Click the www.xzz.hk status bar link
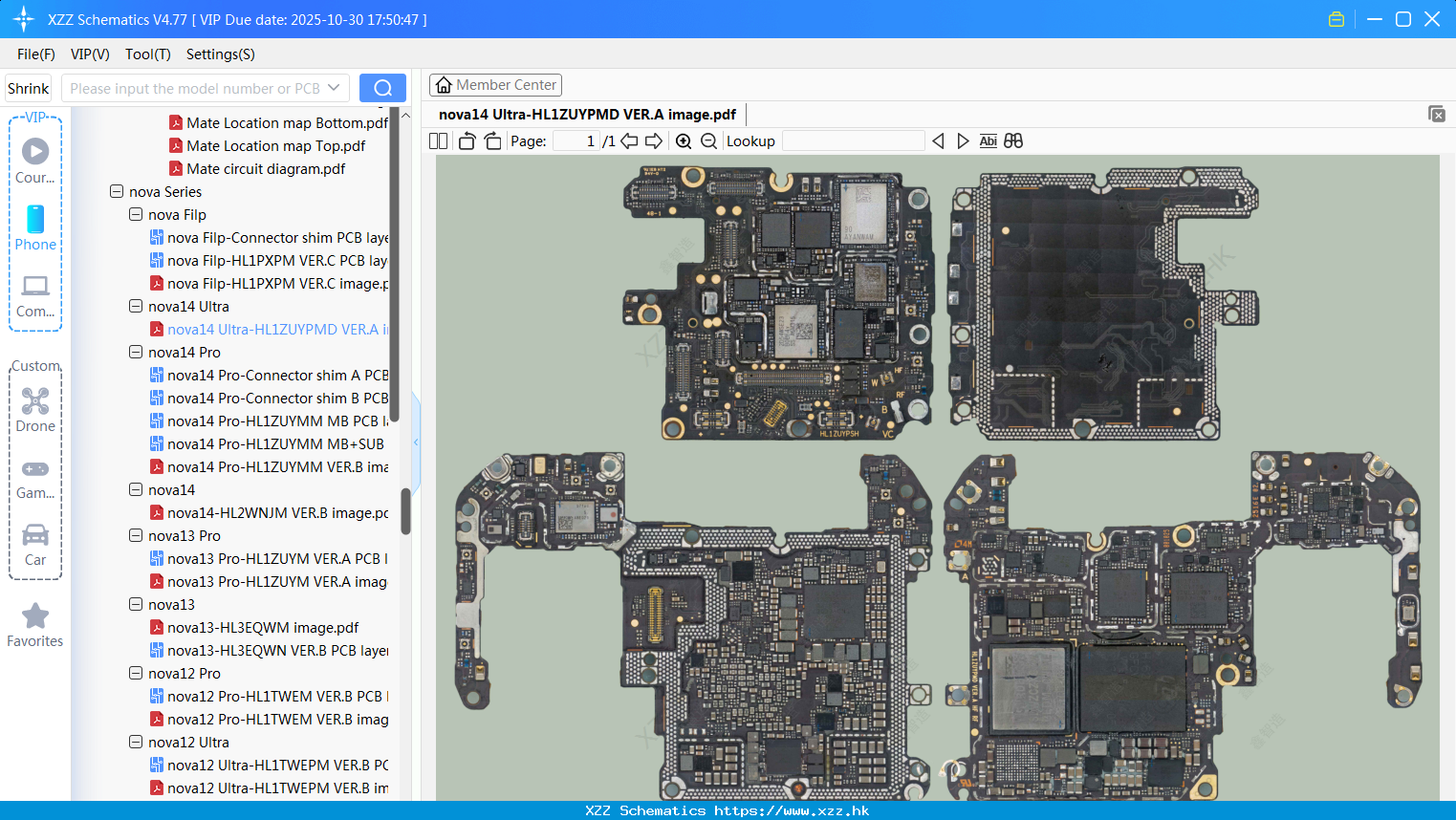This screenshot has height=820, width=1456. click(792, 810)
